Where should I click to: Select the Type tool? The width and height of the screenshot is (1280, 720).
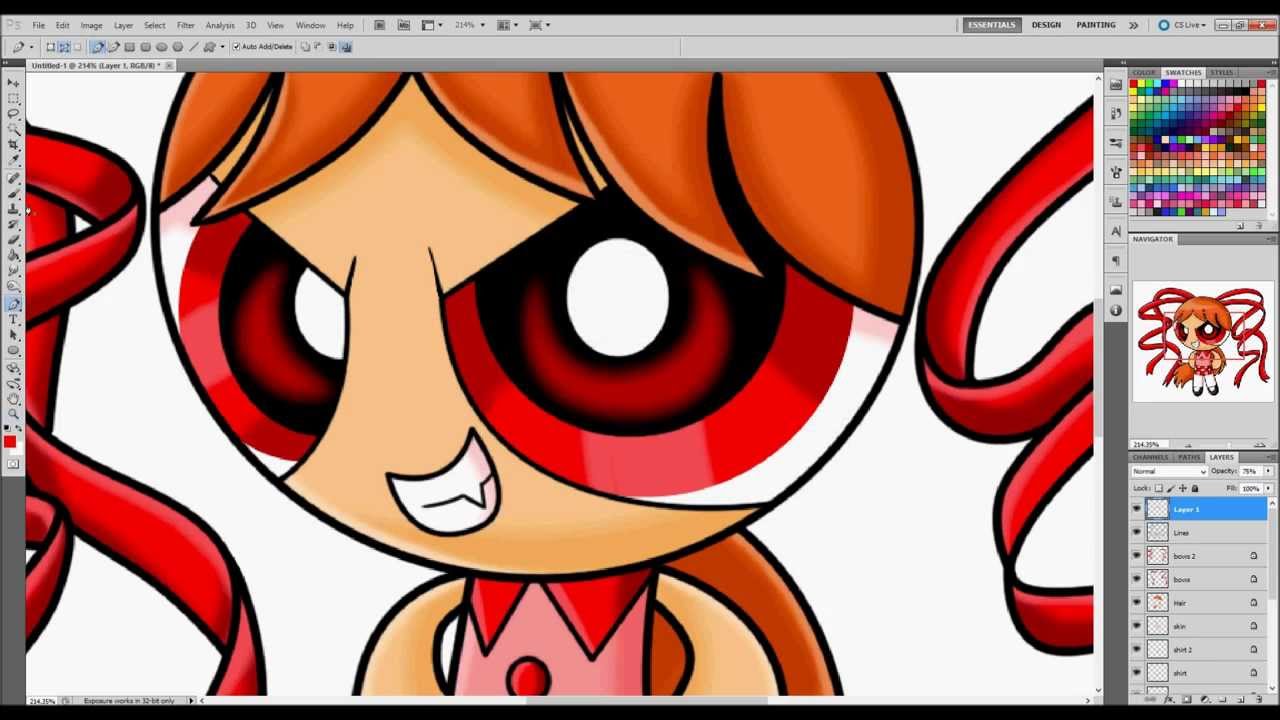point(14,319)
